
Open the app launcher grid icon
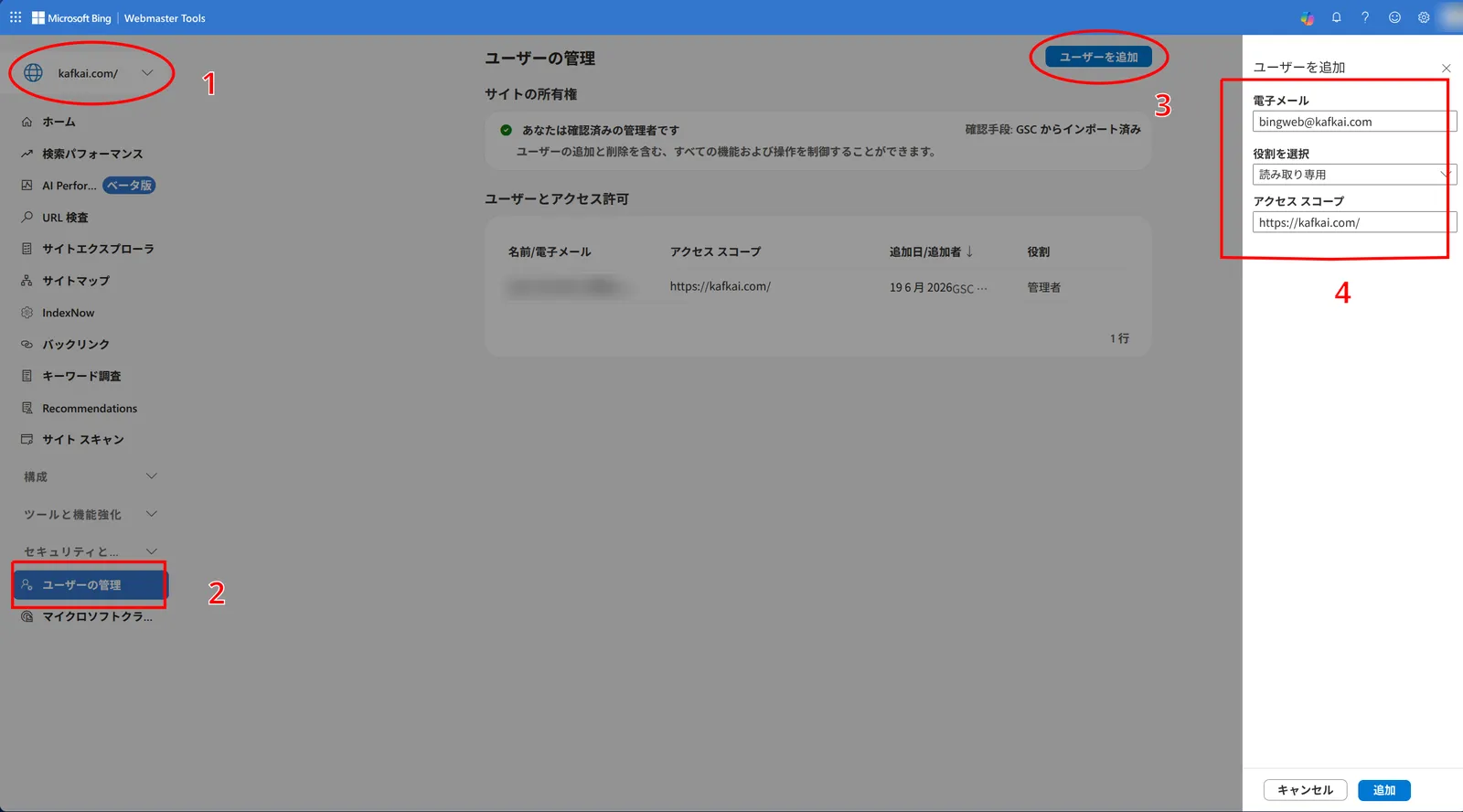coord(16,17)
